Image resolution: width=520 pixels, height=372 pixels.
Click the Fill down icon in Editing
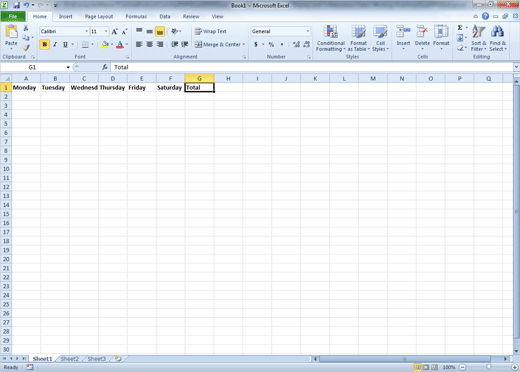point(460,38)
